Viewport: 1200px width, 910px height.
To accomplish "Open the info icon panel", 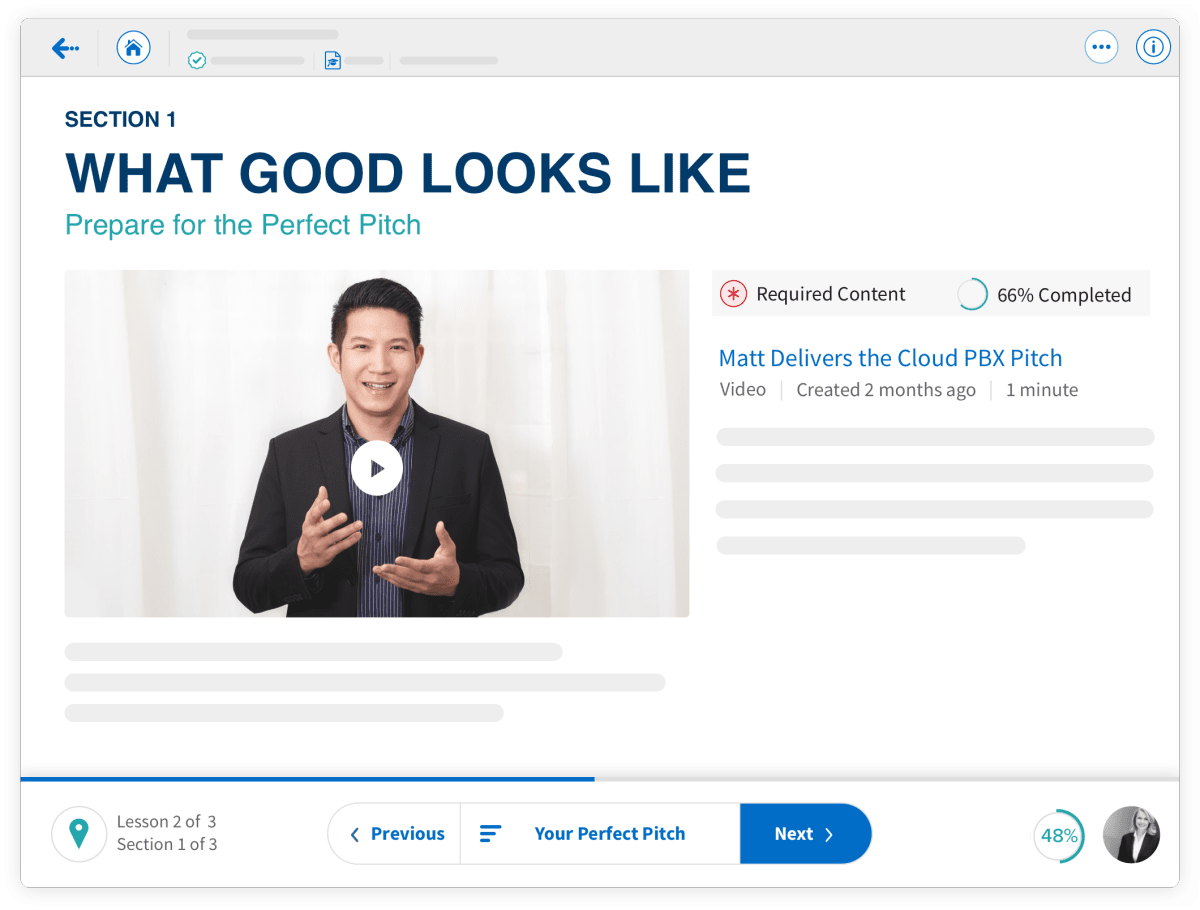I will click(1153, 47).
